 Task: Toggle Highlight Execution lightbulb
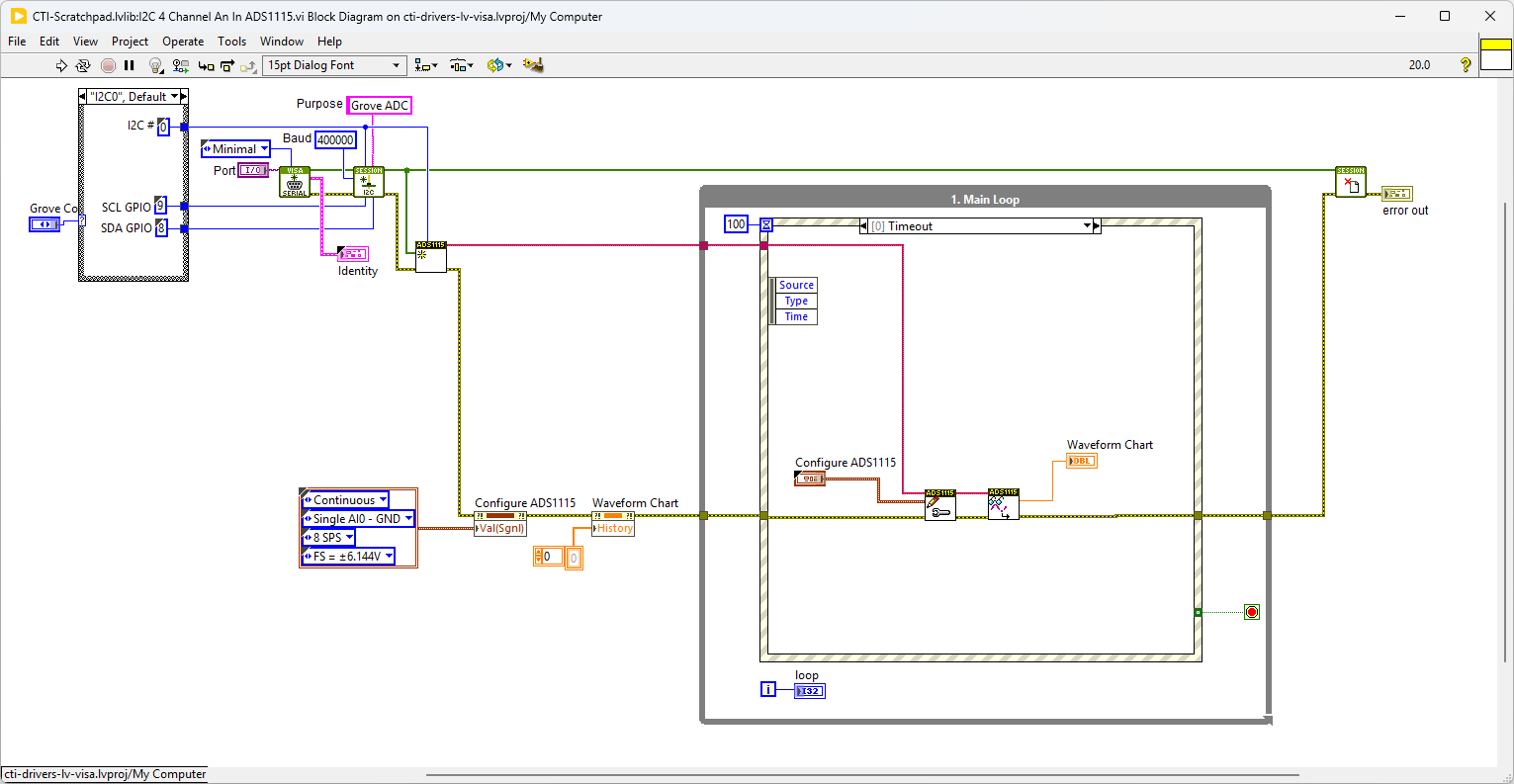(x=155, y=65)
